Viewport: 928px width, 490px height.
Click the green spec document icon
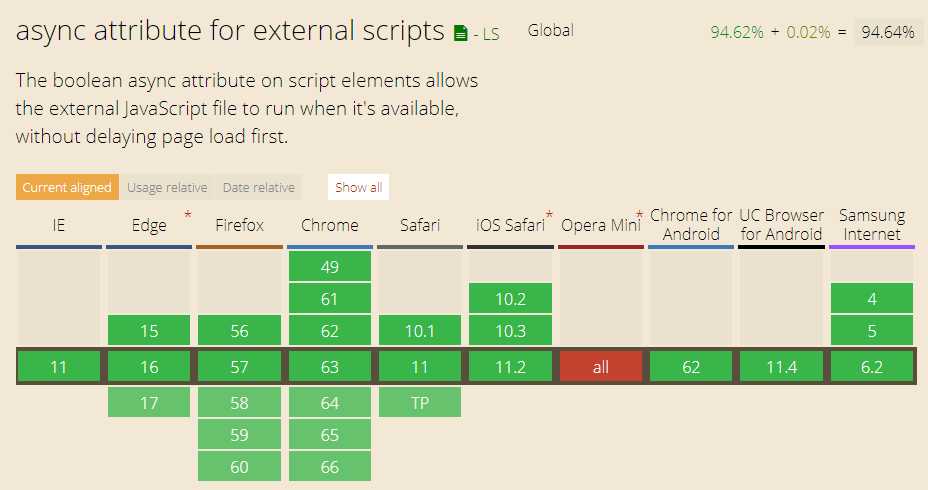coord(460,33)
